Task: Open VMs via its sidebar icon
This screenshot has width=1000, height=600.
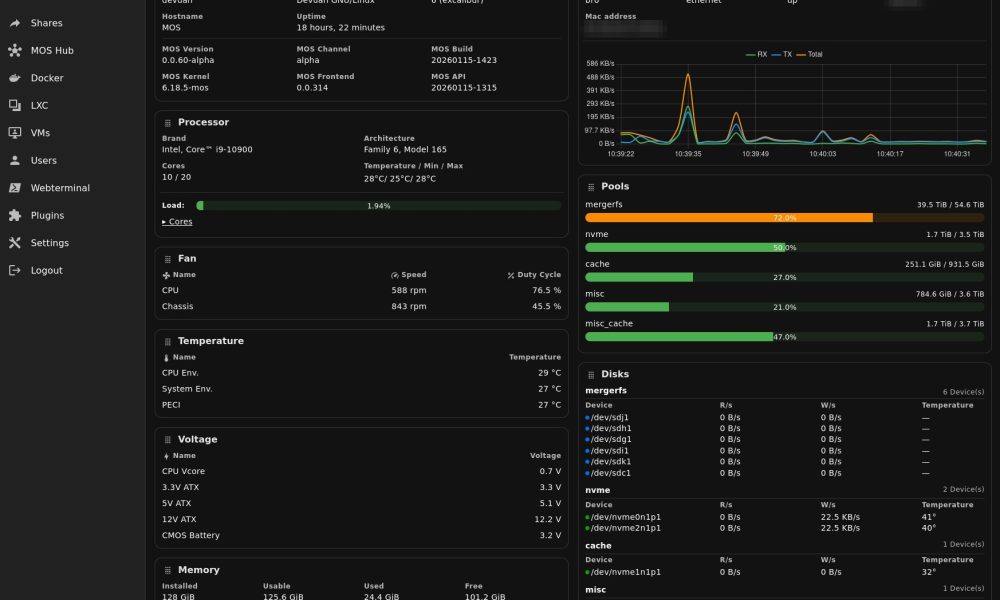Action: pos(14,132)
